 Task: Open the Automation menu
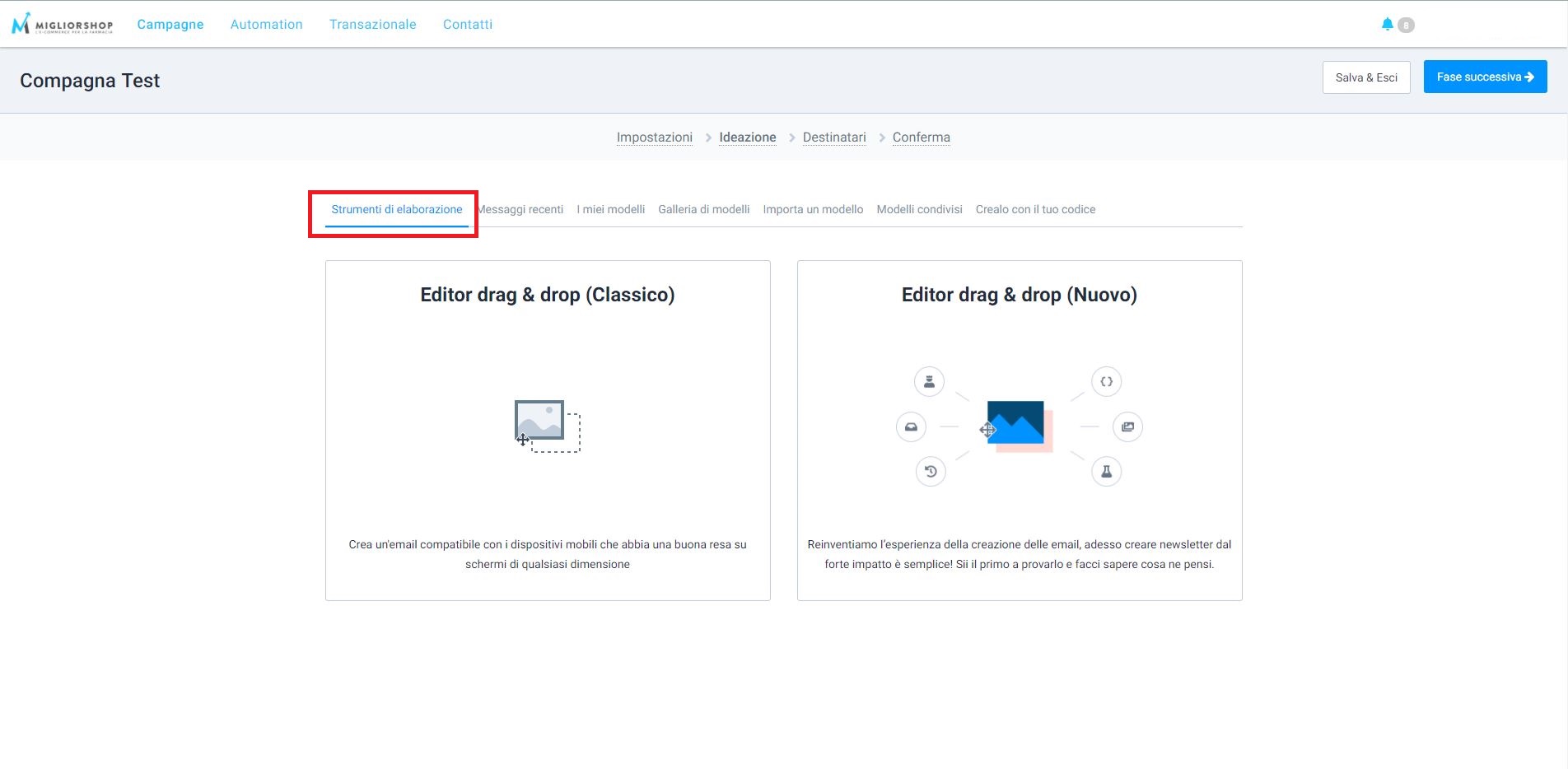pos(266,25)
